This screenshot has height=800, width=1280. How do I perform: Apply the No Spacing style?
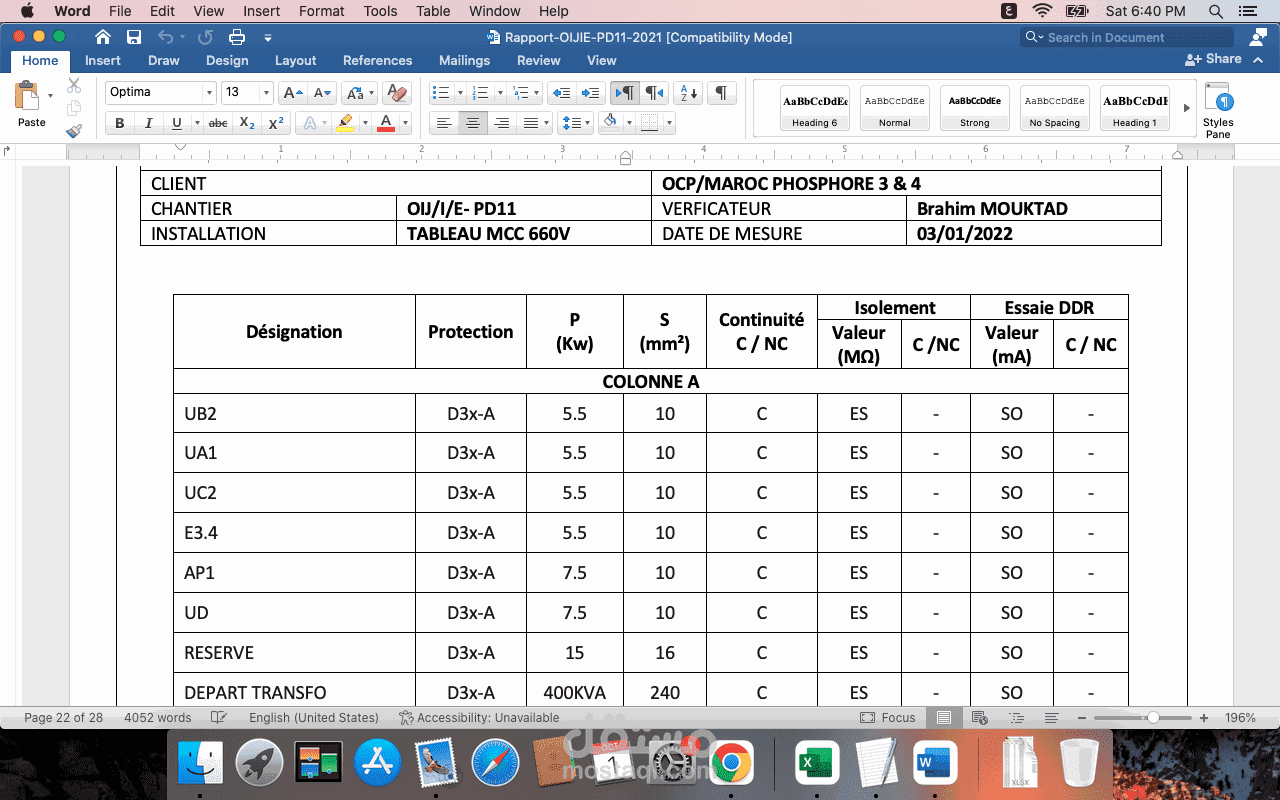tap(1055, 108)
